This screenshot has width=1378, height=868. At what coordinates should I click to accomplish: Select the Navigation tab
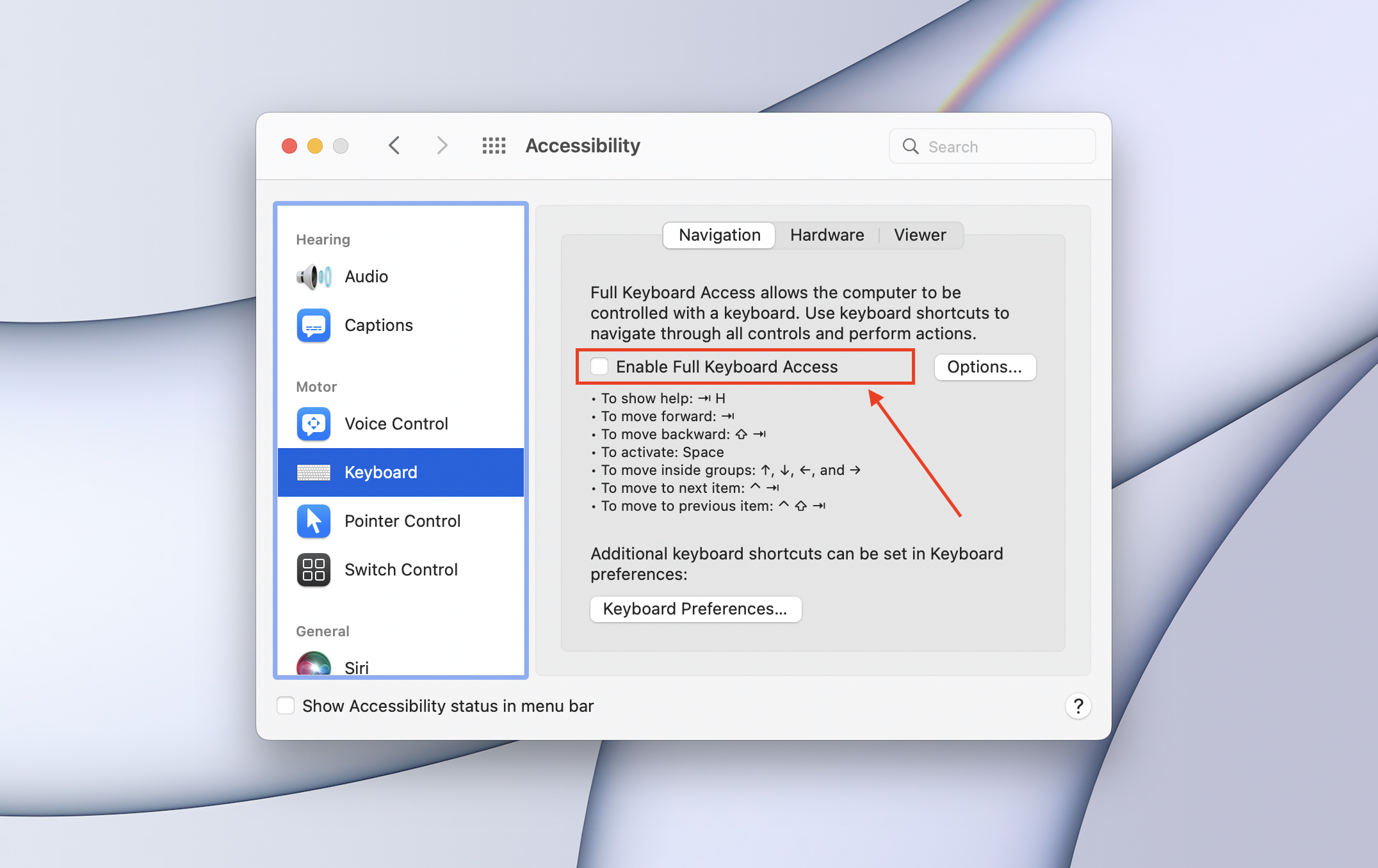pyautogui.click(x=720, y=235)
